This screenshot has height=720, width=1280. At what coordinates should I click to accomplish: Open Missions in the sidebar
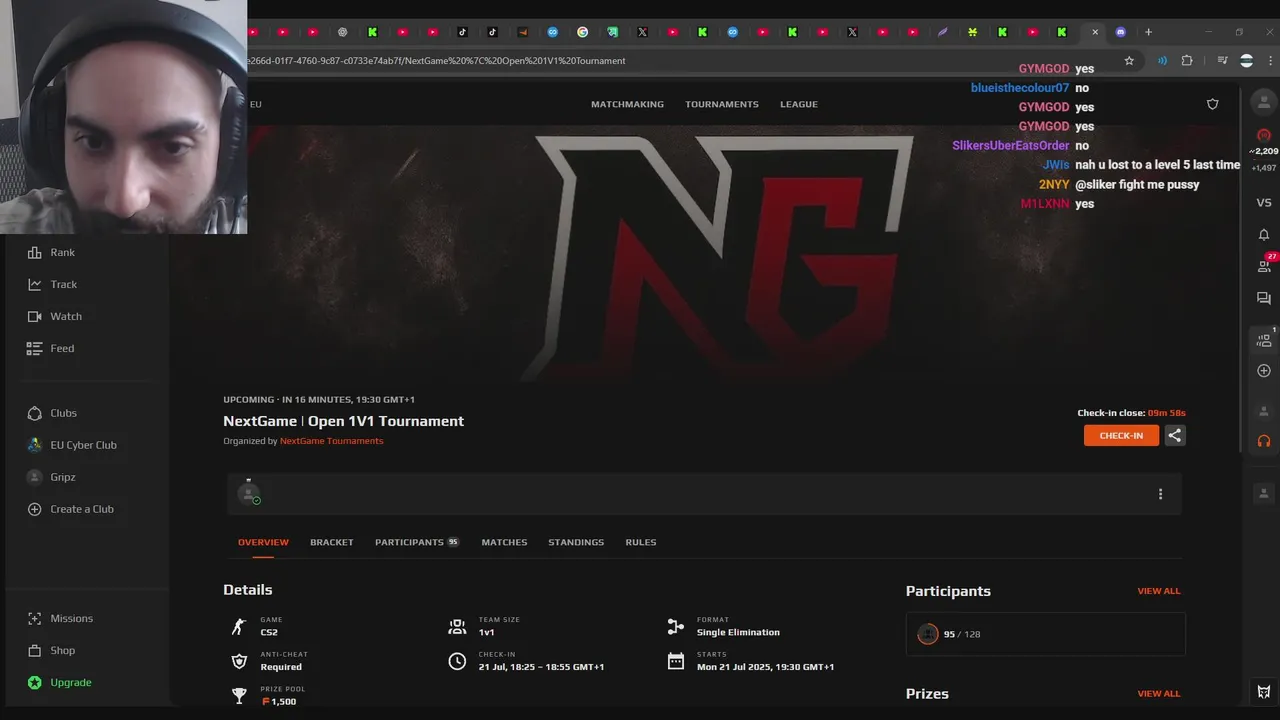coord(60,618)
